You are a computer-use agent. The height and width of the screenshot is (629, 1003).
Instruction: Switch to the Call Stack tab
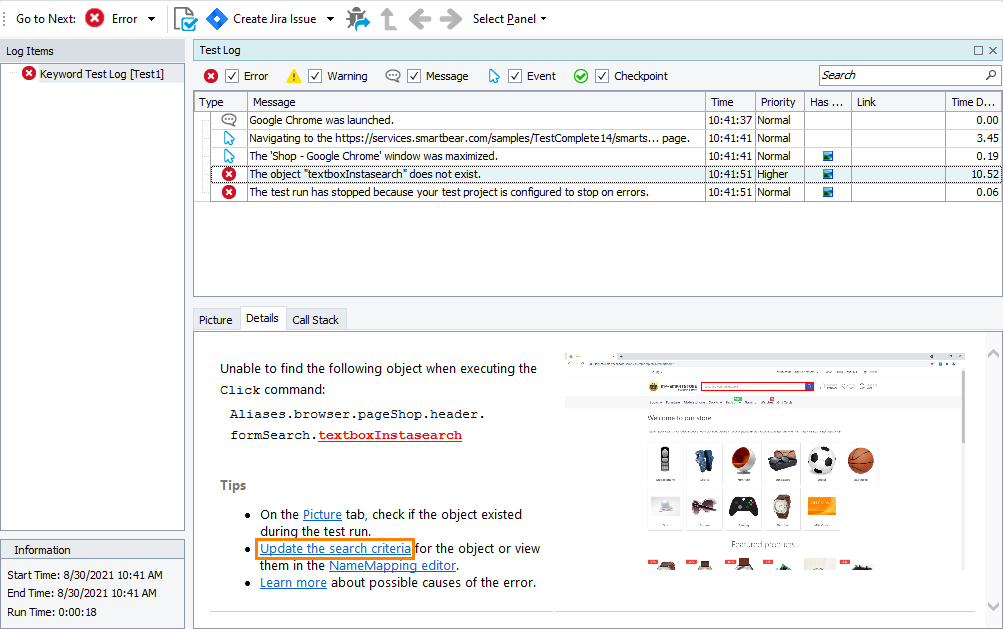(x=315, y=320)
